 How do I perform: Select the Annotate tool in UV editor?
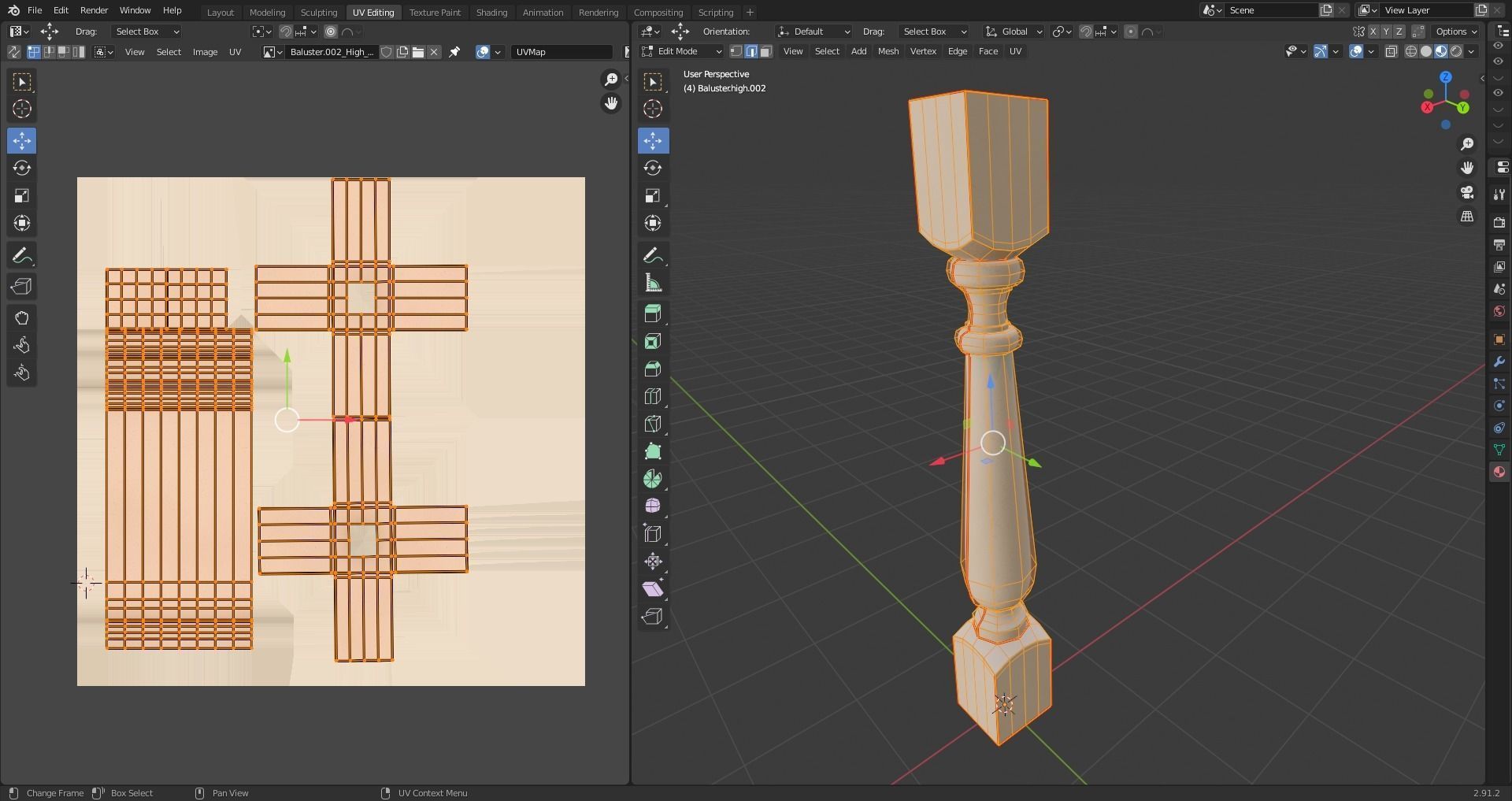point(22,255)
